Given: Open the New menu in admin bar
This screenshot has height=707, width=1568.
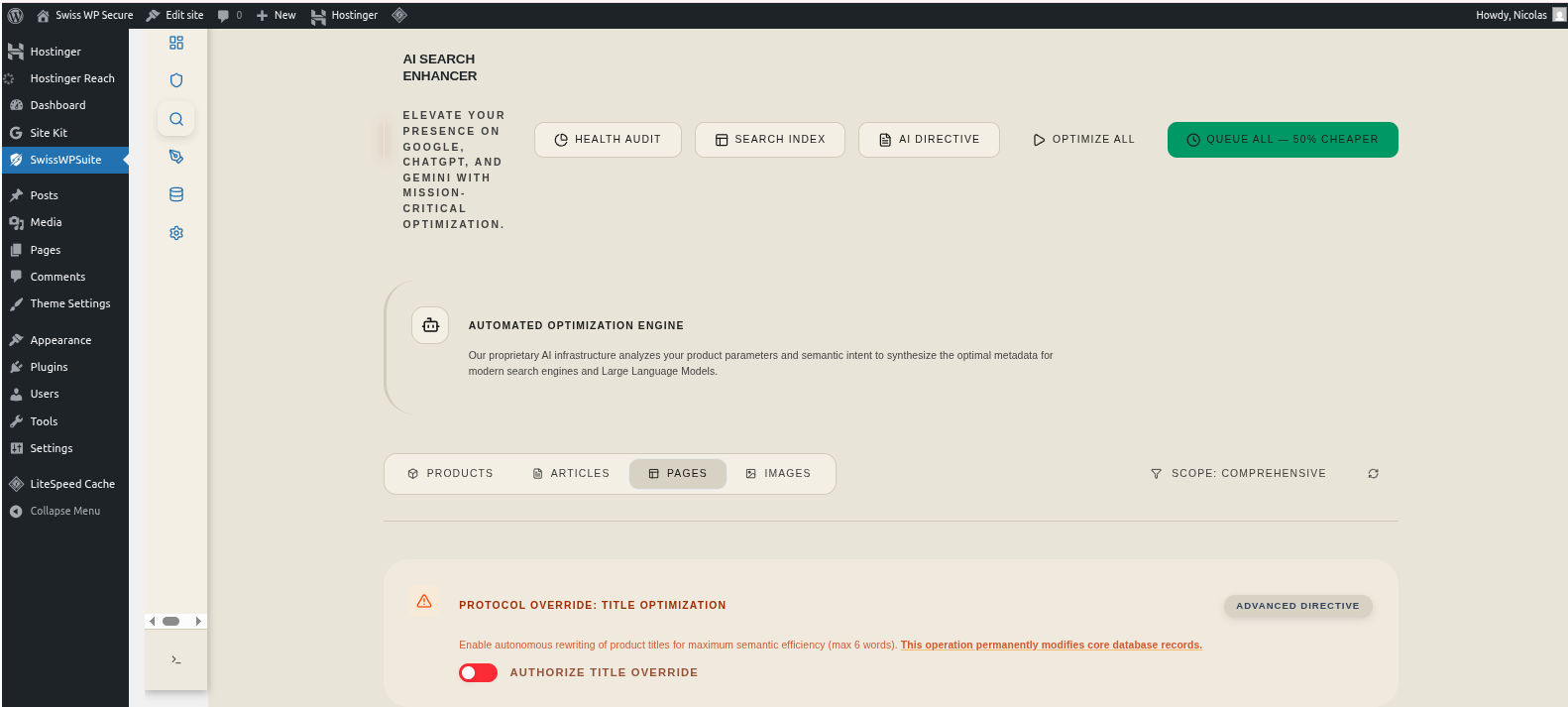Looking at the screenshot, I should pos(277,15).
